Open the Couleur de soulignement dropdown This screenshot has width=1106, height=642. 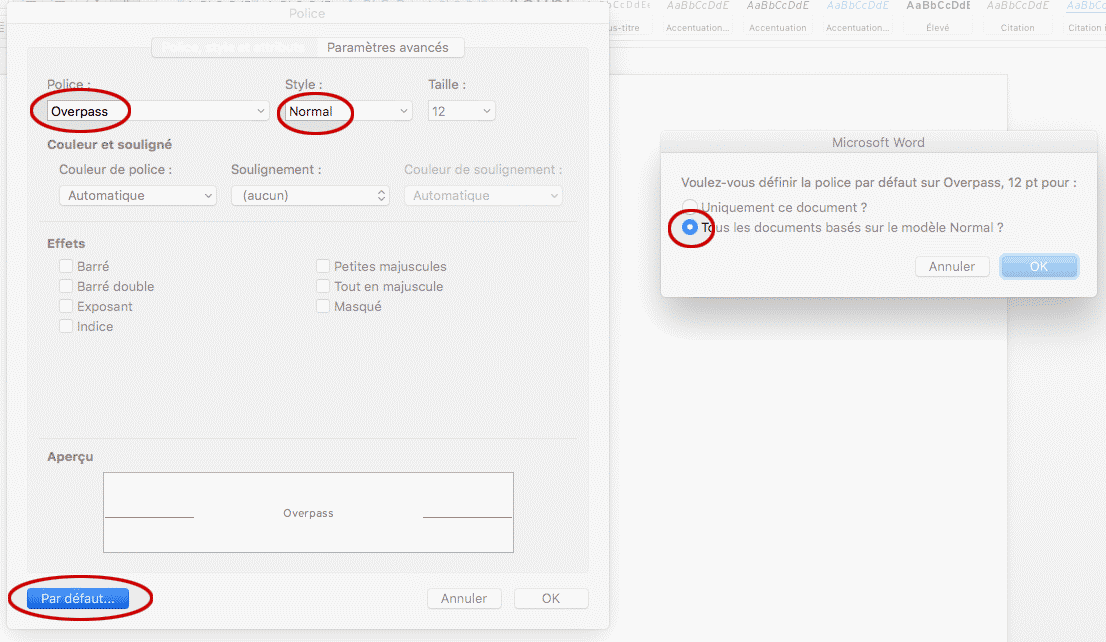483,195
